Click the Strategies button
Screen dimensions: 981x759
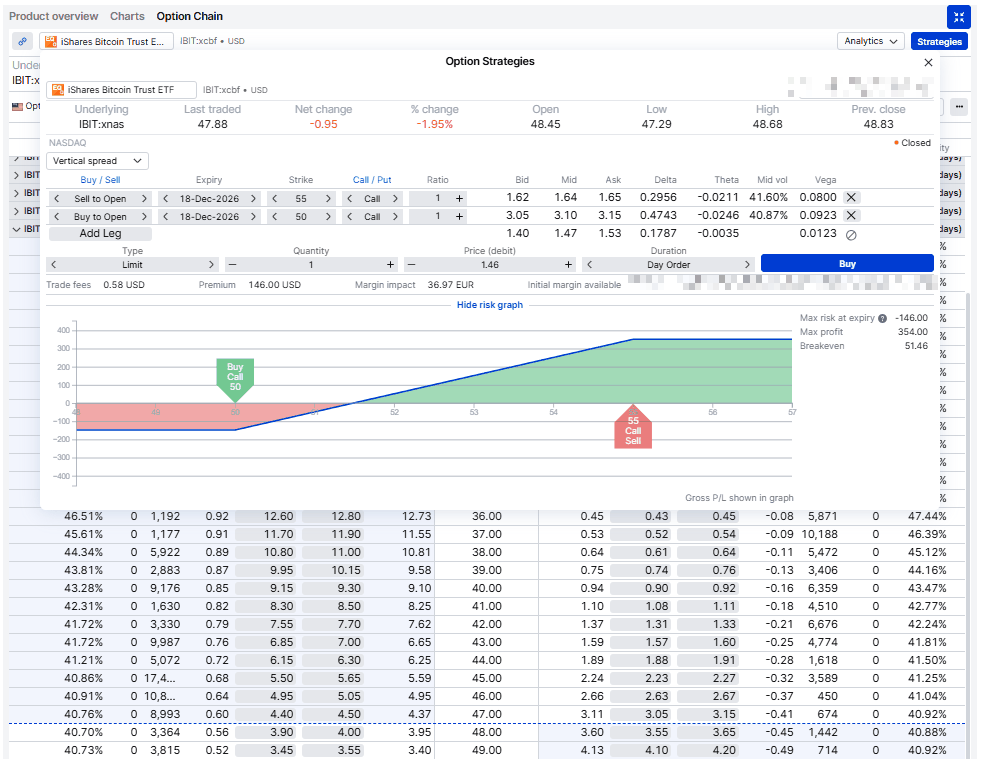[939, 41]
